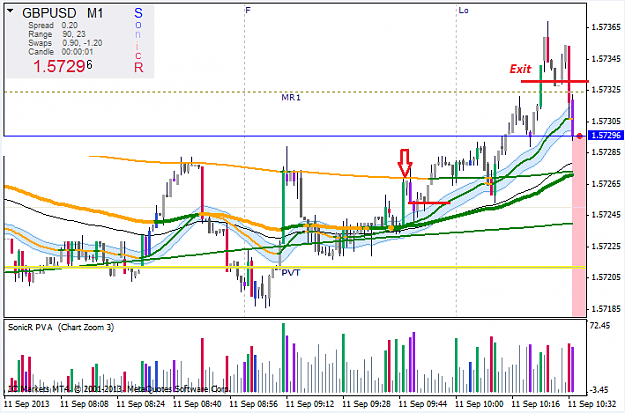
Task: Select the Swaps 0.90, -1.20 readout
Action: pos(65,43)
